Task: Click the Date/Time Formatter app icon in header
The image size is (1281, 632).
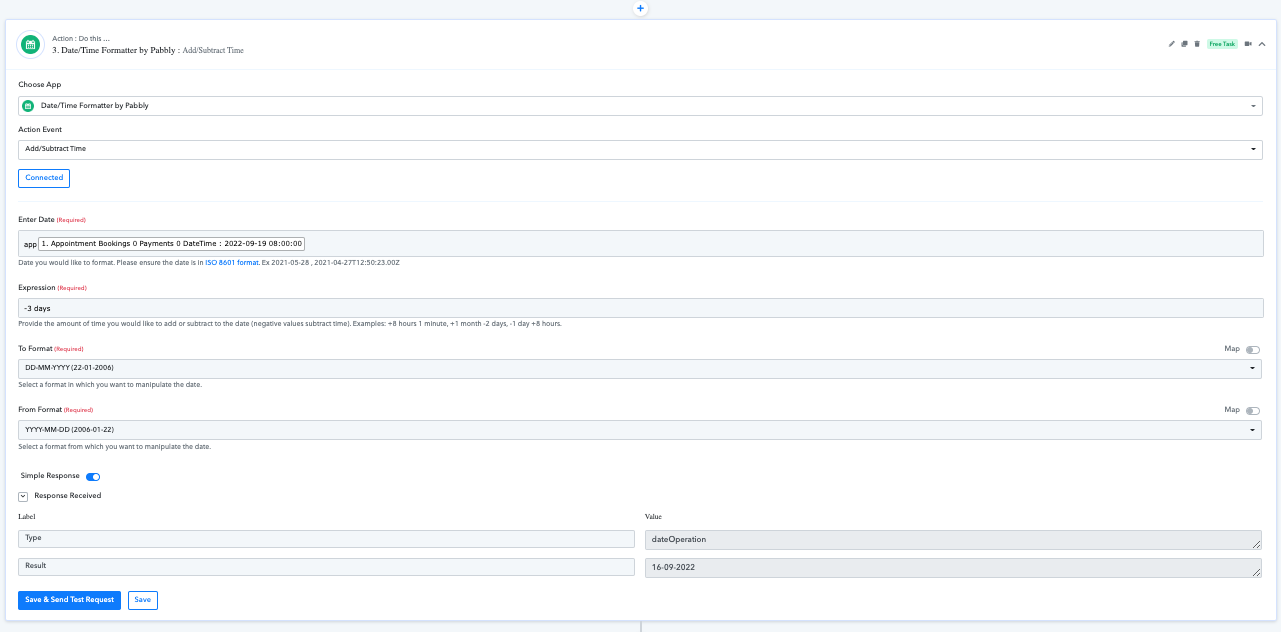Action: 30,44
